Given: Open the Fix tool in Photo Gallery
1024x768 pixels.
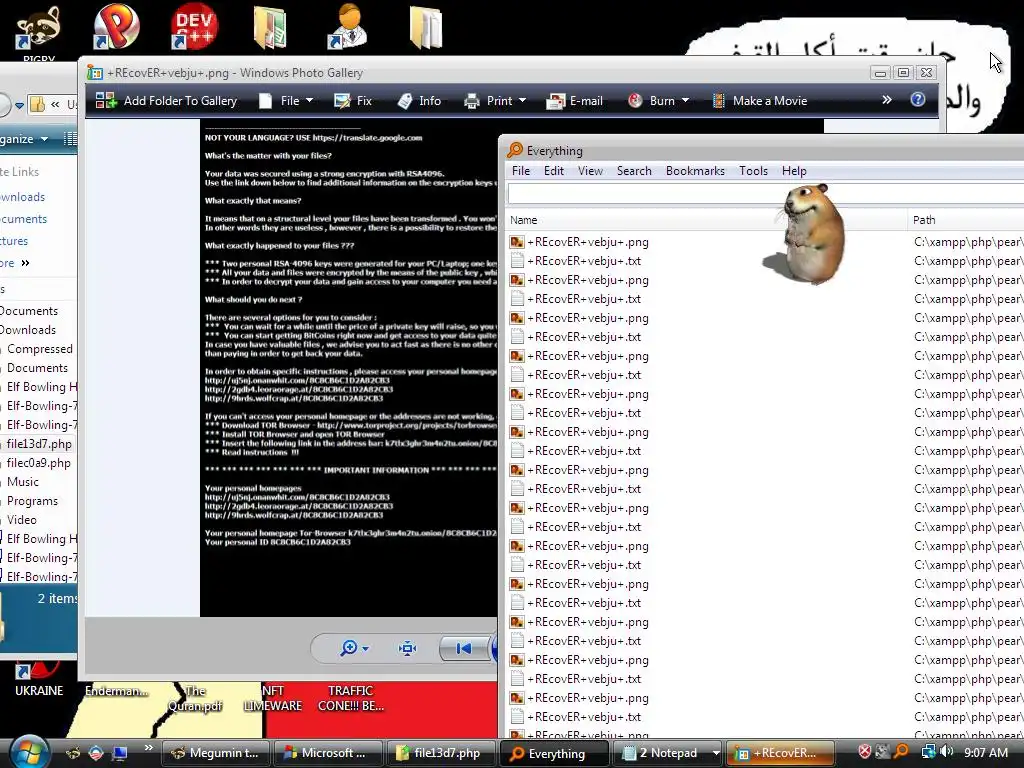Looking at the screenshot, I should (x=353, y=101).
